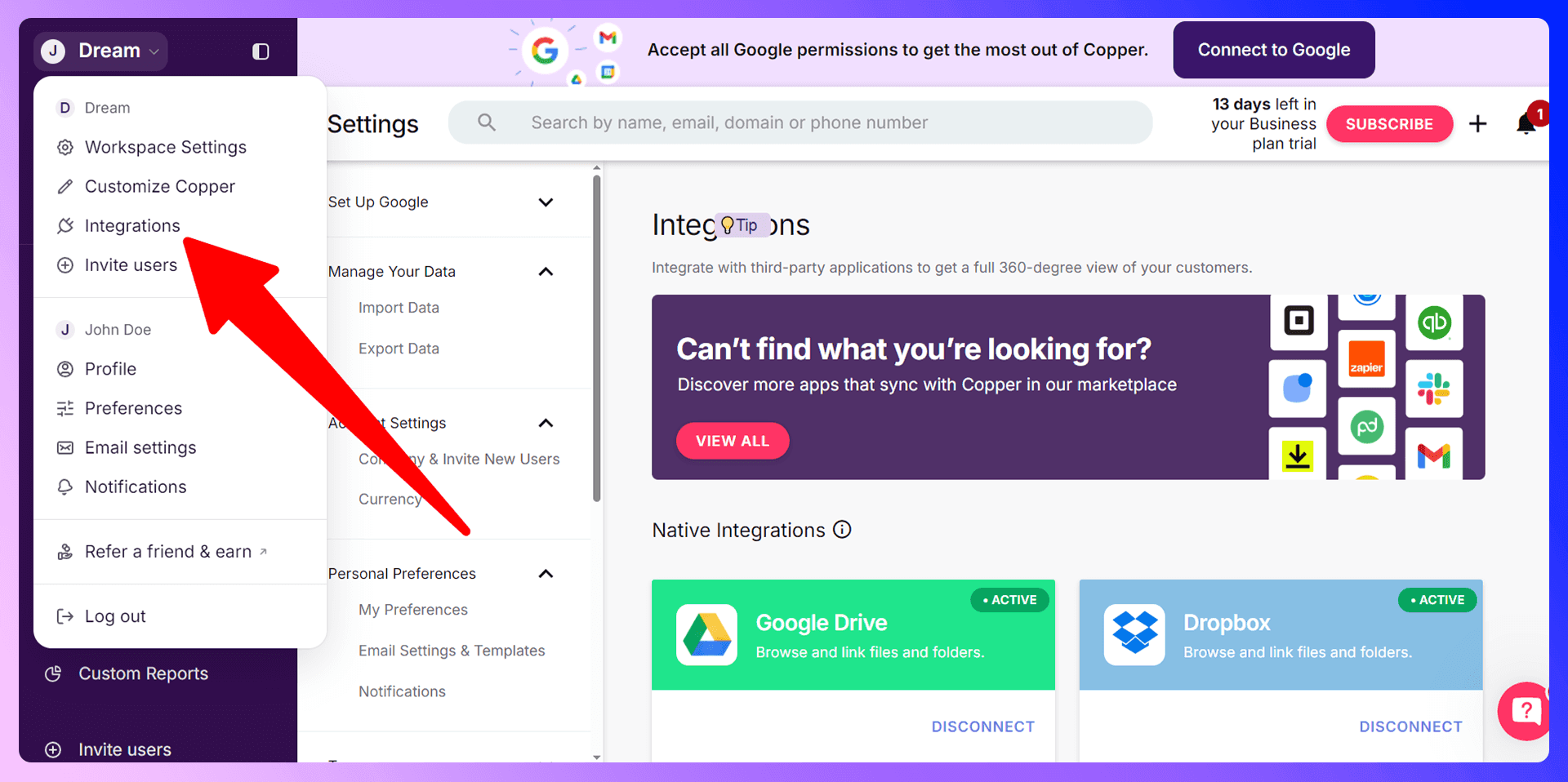
Task: Disconnect Google Drive integration
Action: click(x=983, y=726)
